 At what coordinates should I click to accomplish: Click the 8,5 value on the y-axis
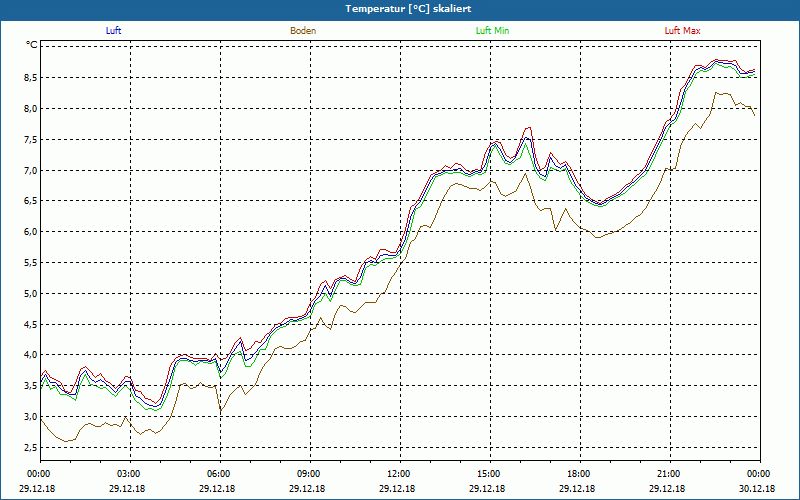click(30, 77)
